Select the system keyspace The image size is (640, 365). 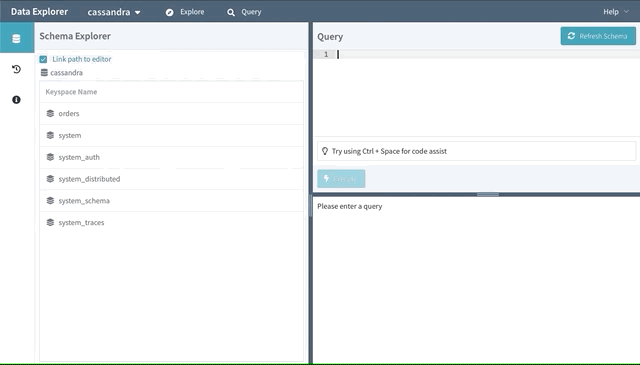171,135
